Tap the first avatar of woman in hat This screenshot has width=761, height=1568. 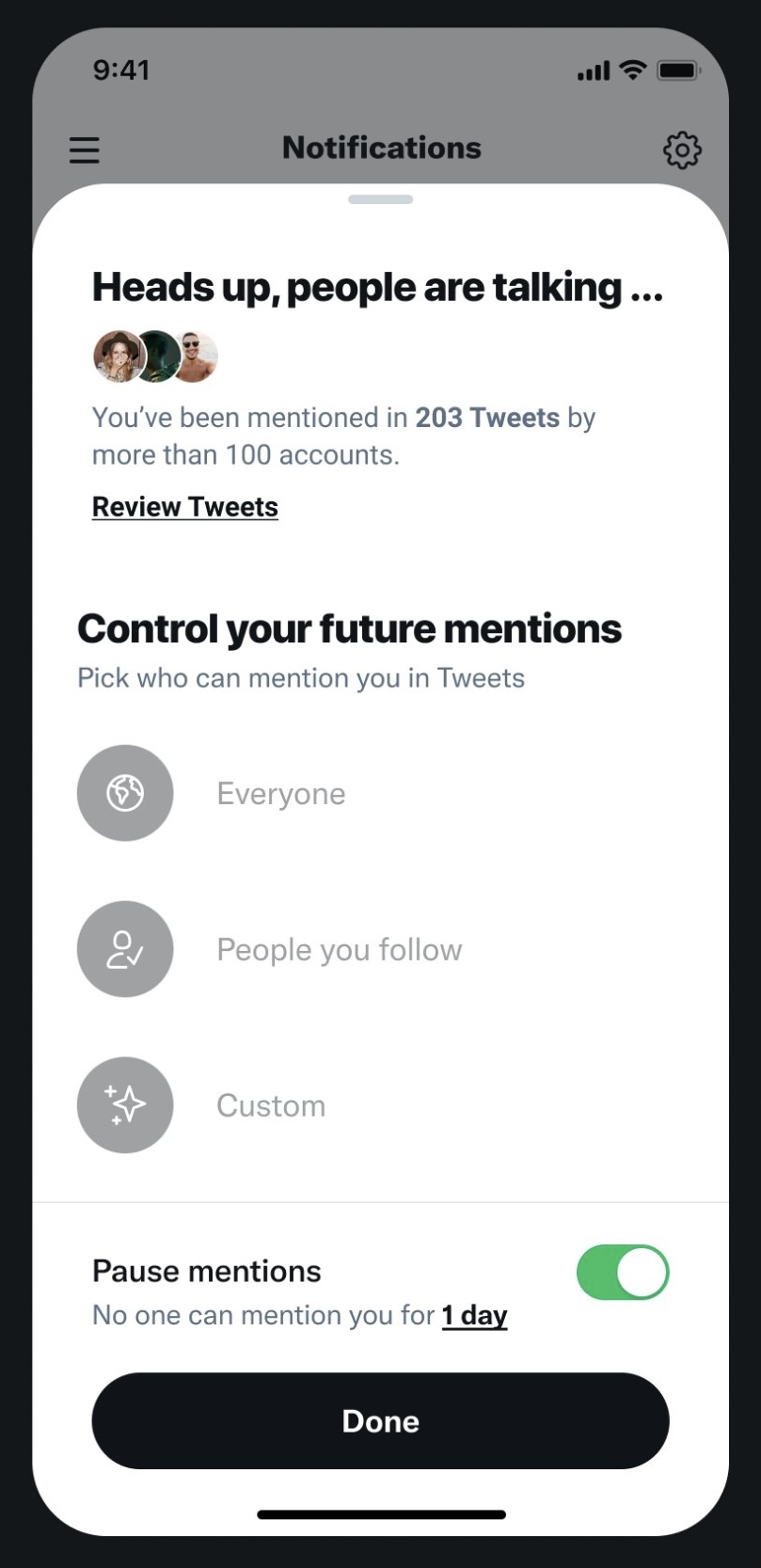click(x=119, y=356)
